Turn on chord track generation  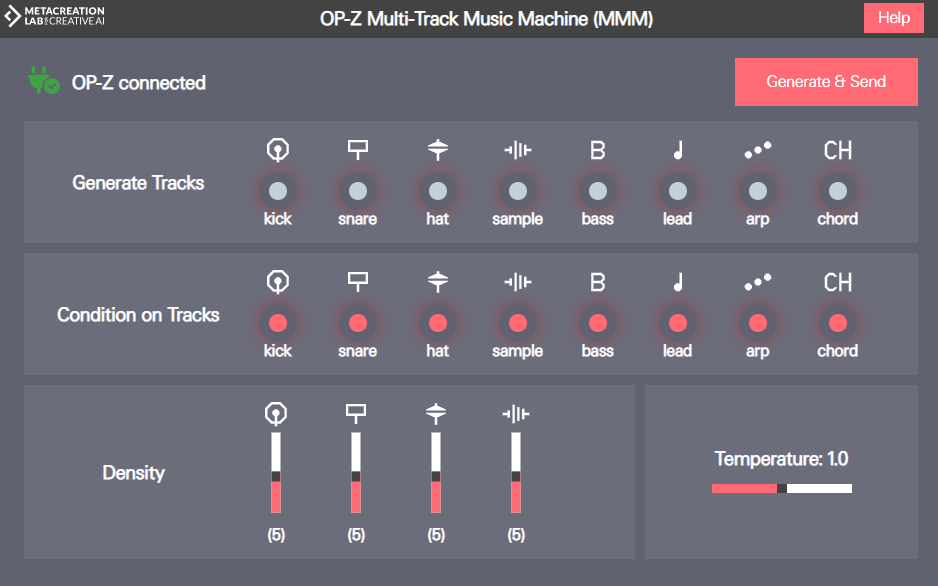click(838, 191)
